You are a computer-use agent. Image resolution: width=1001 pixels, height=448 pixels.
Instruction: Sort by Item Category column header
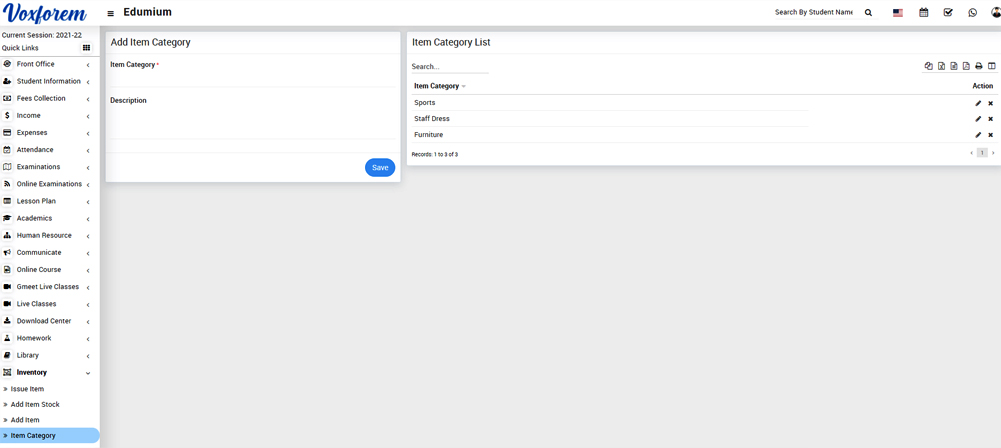[437, 86]
